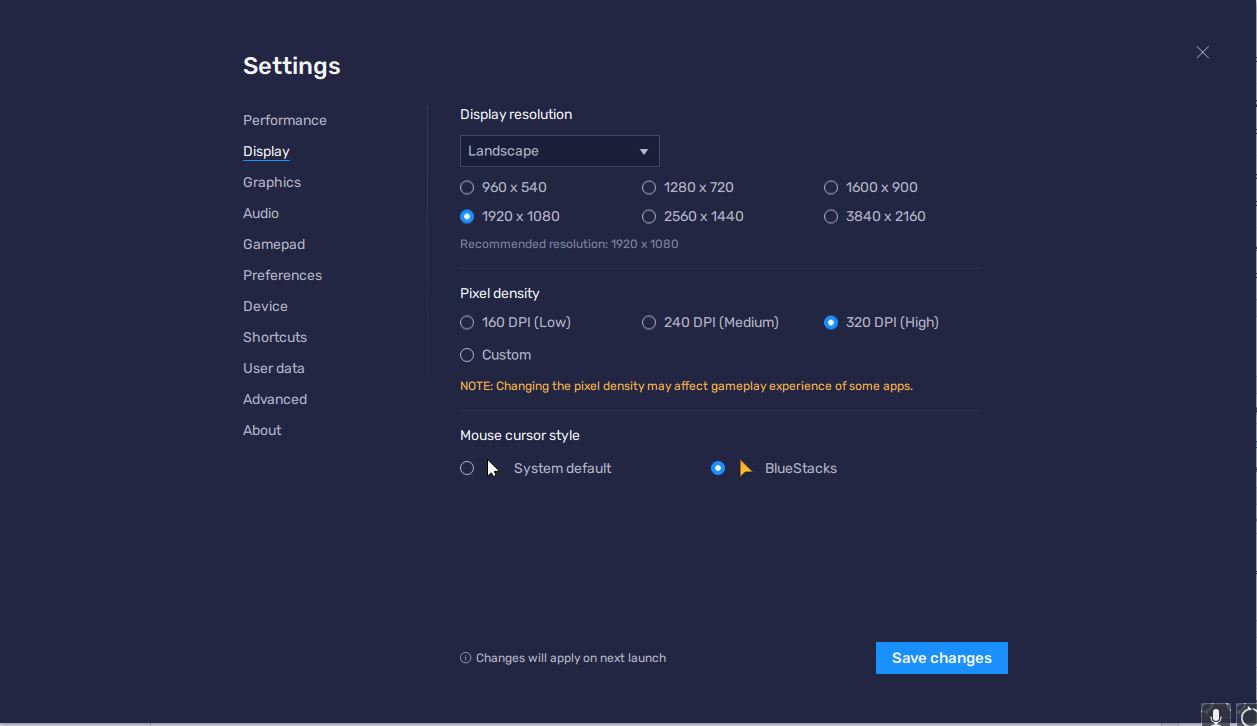The width and height of the screenshot is (1257, 726).
Task: Select 240 DPI (Medium) pixel density
Action: pos(649,322)
